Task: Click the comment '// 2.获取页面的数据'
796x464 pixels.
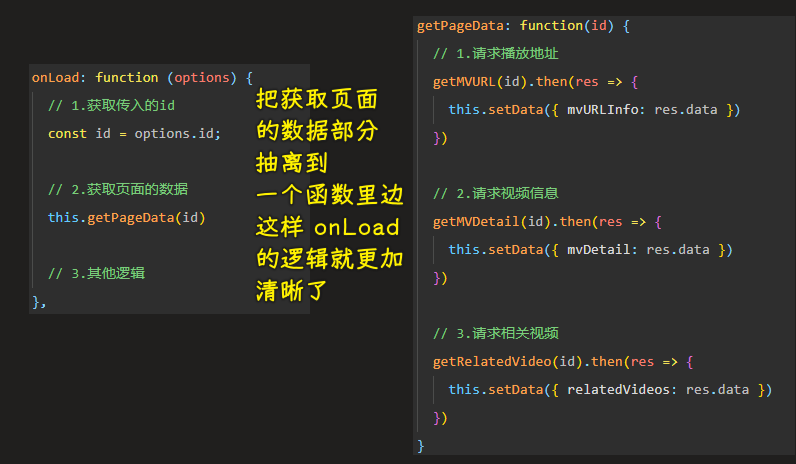Action: tap(118, 189)
